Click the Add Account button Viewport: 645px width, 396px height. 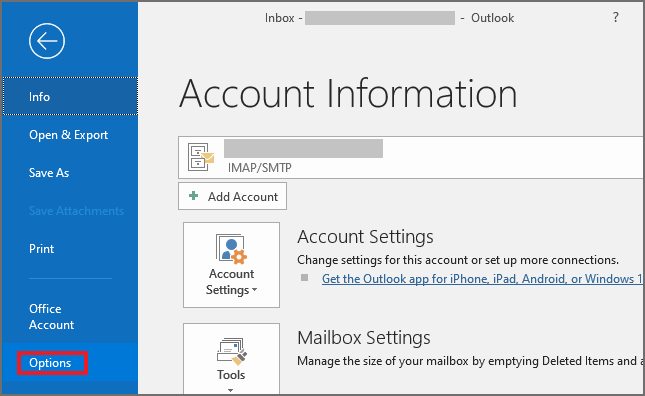232,197
